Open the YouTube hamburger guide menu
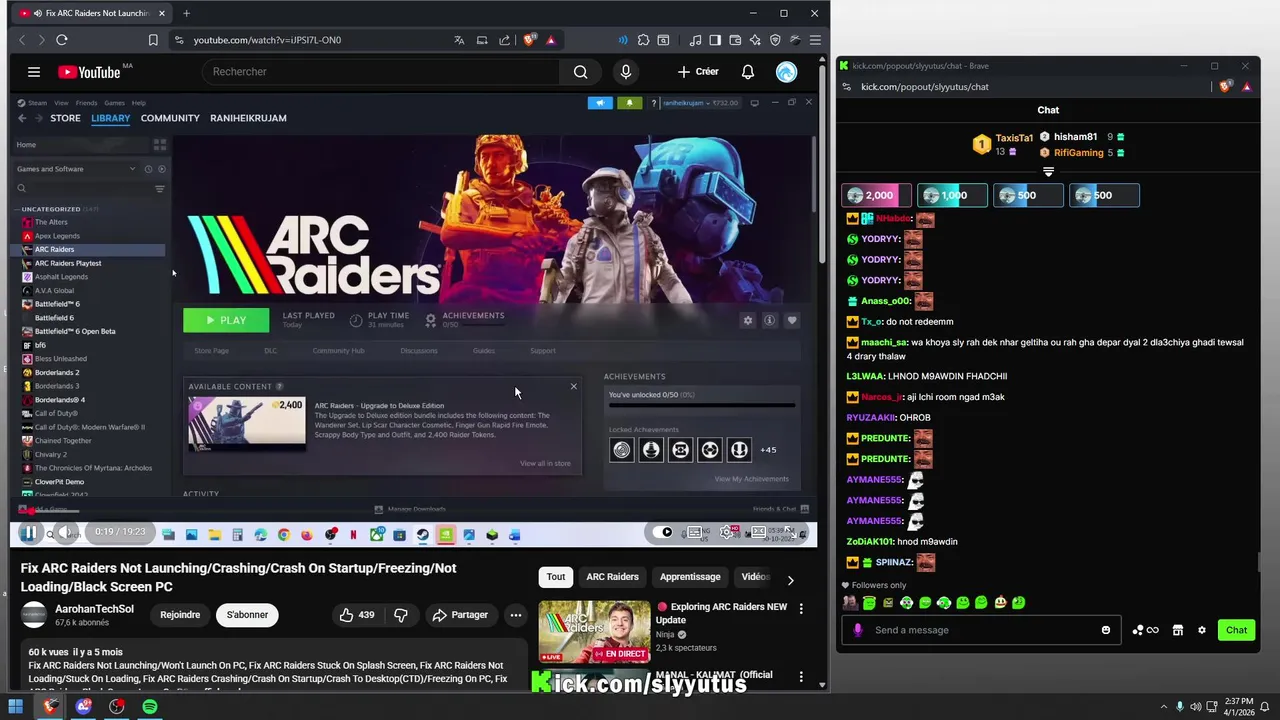 point(34,72)
